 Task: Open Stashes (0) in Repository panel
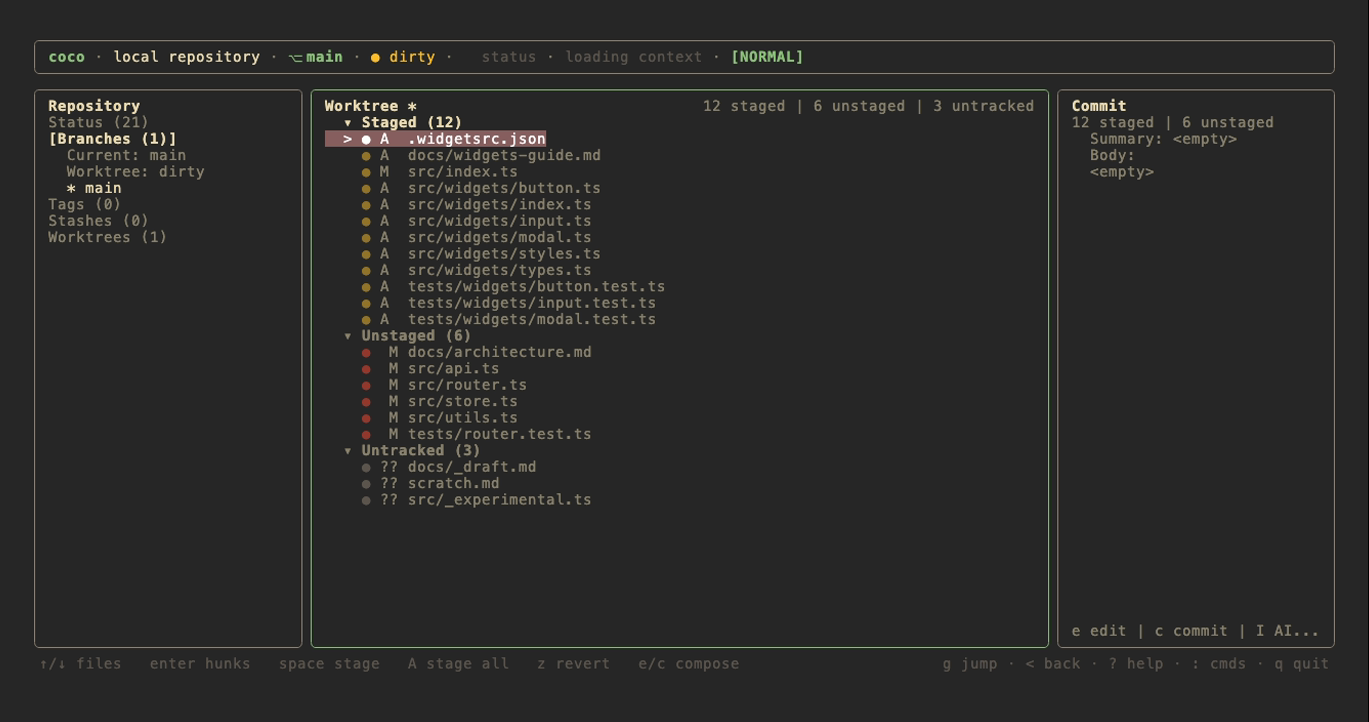pos(98,221)
